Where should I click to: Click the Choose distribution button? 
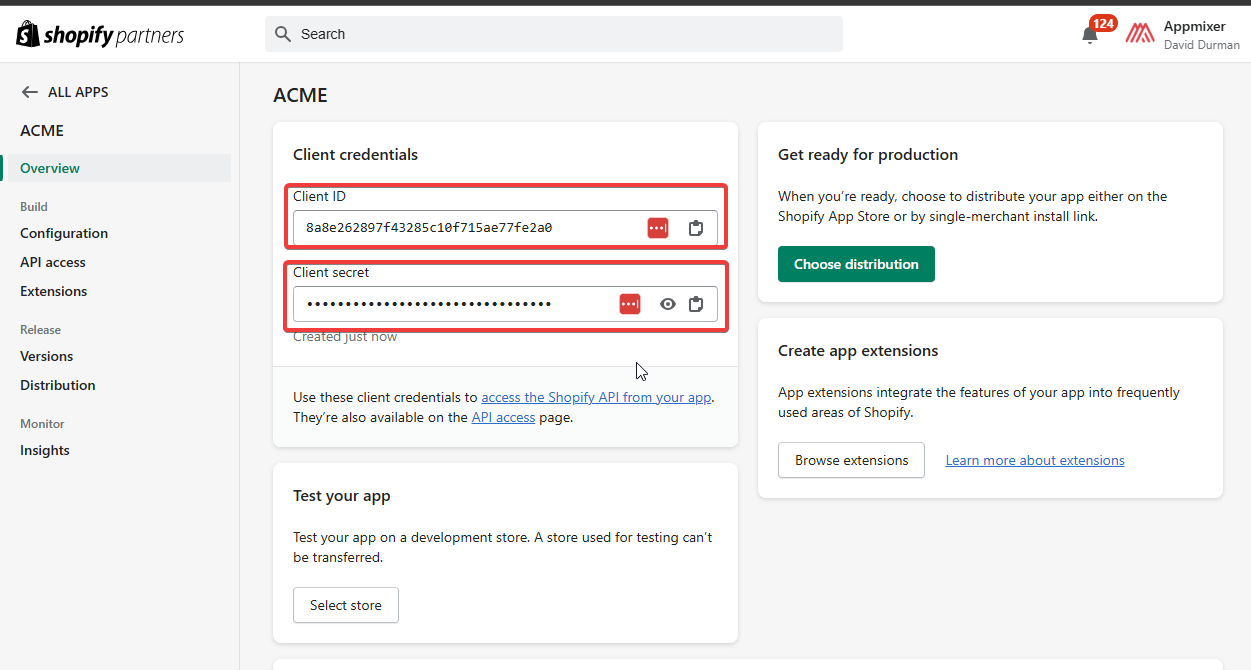tap(856, 264)
